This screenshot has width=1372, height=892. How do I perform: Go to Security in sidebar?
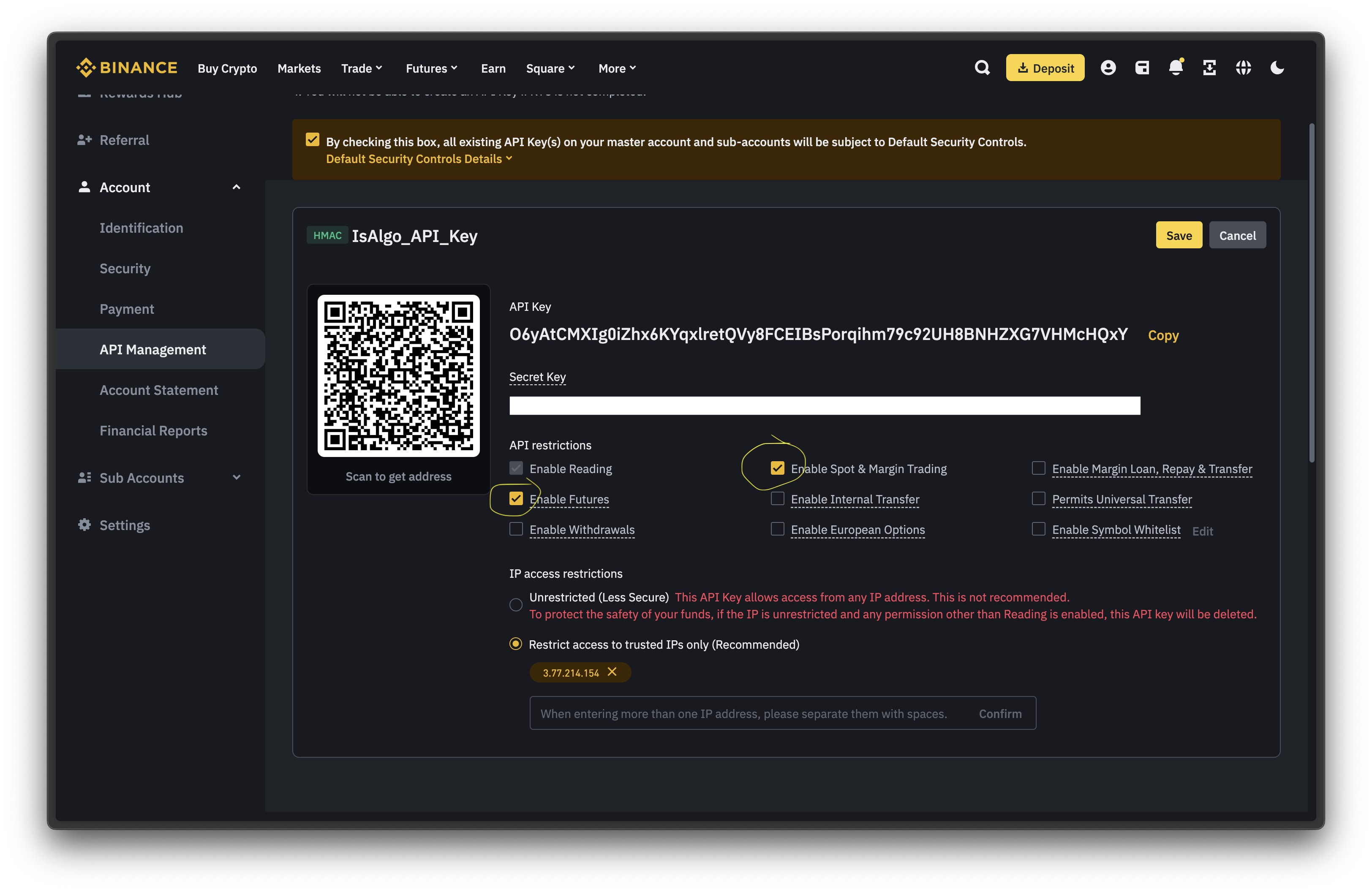pos(125,269)
